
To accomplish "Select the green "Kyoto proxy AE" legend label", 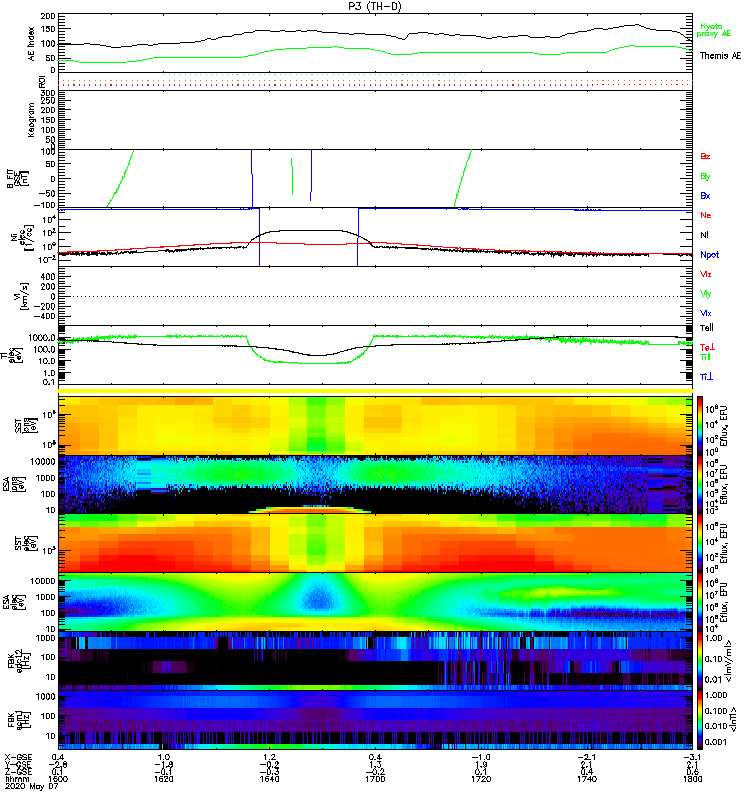I will (x=714, y=30).
